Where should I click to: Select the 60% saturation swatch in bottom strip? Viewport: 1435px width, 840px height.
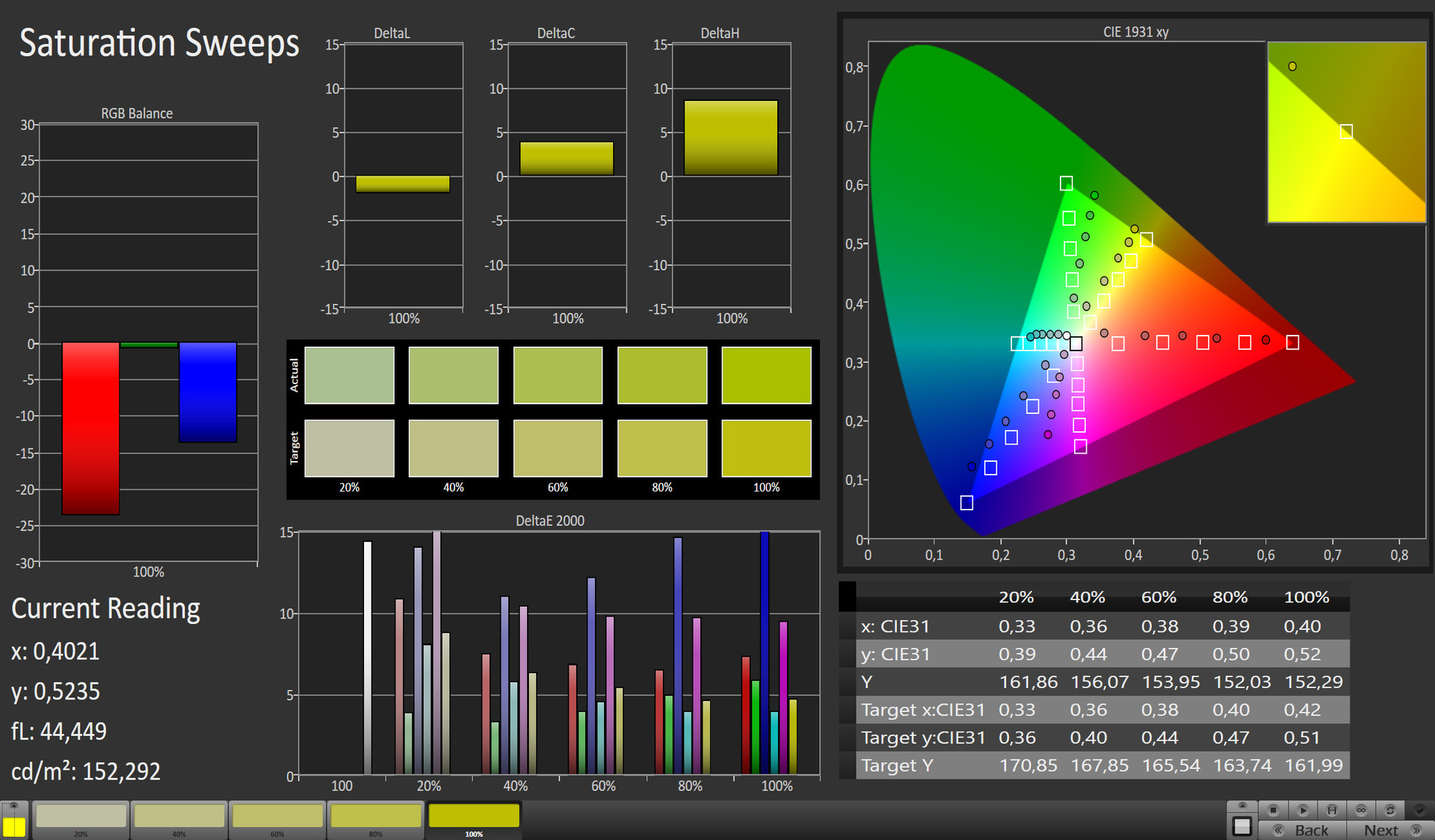tap(277, 816)
